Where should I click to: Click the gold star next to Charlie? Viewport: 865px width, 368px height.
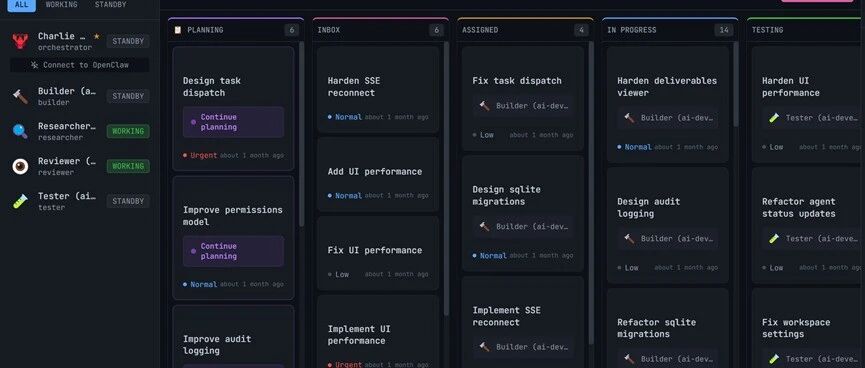click(x=97, y=36)
